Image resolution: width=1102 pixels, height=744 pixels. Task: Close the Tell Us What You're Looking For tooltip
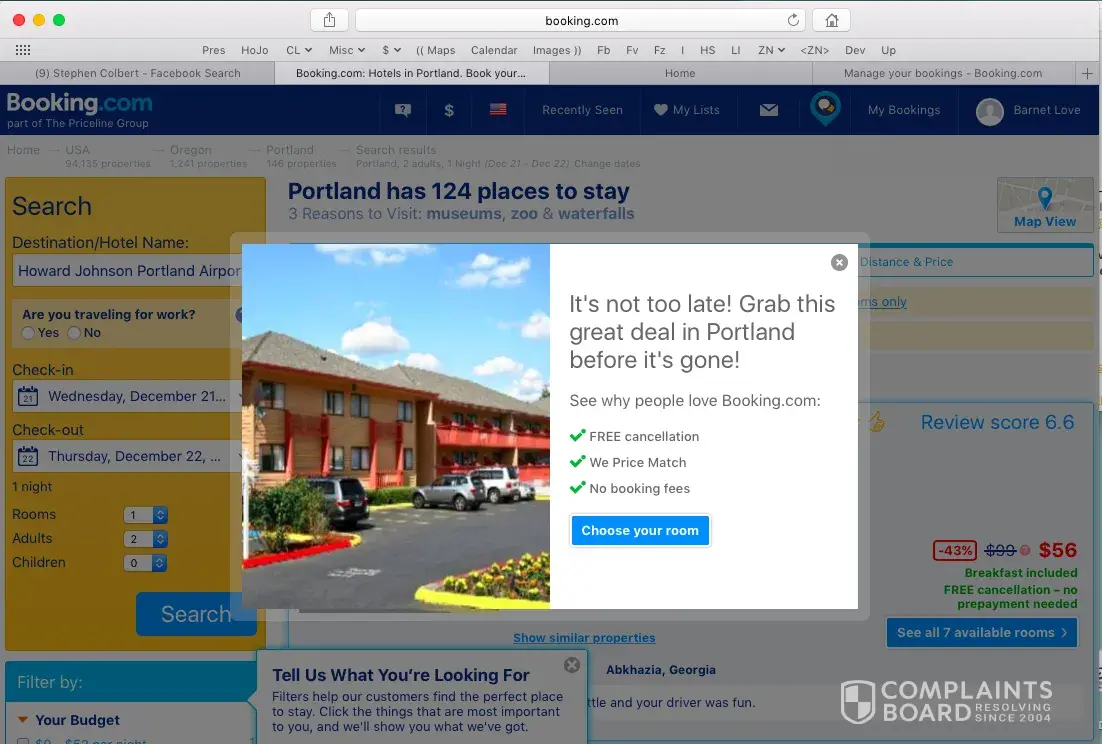572,665
